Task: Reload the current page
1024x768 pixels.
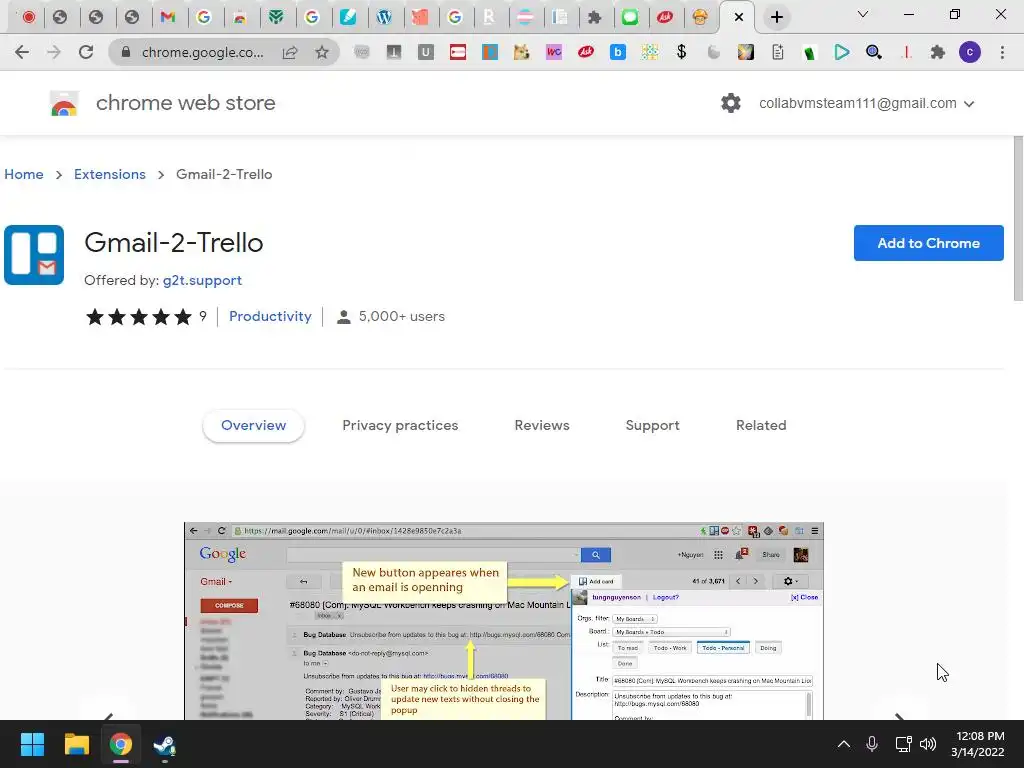Action: (86, 52)
